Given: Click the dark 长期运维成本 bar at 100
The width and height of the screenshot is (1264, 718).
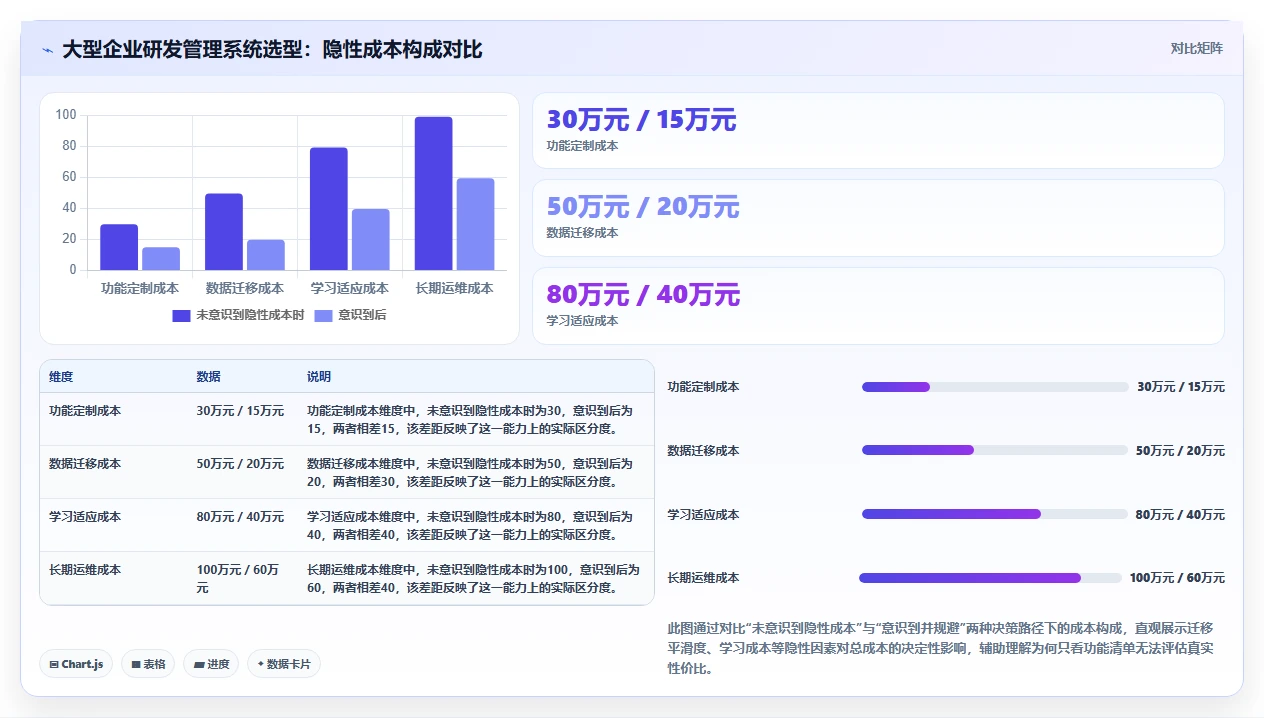Looking at the screenshot, I should tap(433, 193).
